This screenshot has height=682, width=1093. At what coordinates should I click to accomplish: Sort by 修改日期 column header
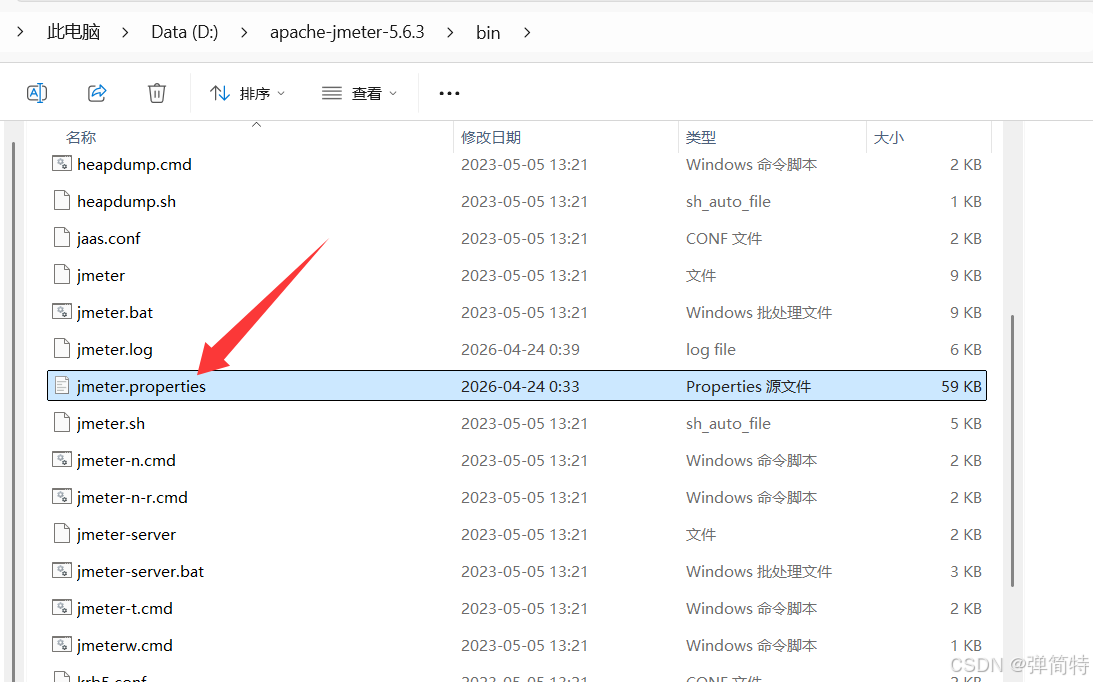(x=491, y=137)
